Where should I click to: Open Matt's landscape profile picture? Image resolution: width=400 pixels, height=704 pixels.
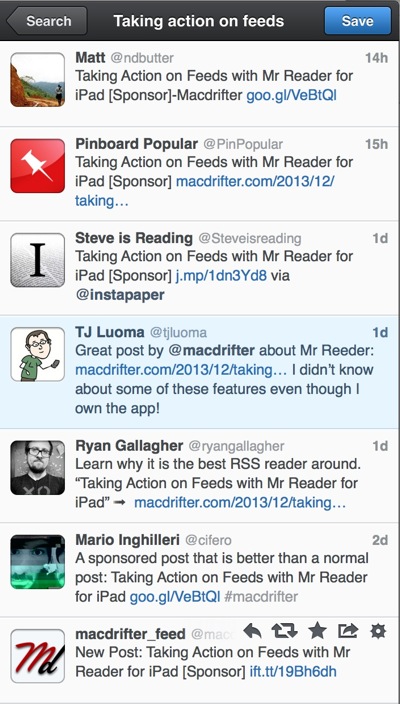(x=38, y=79)
